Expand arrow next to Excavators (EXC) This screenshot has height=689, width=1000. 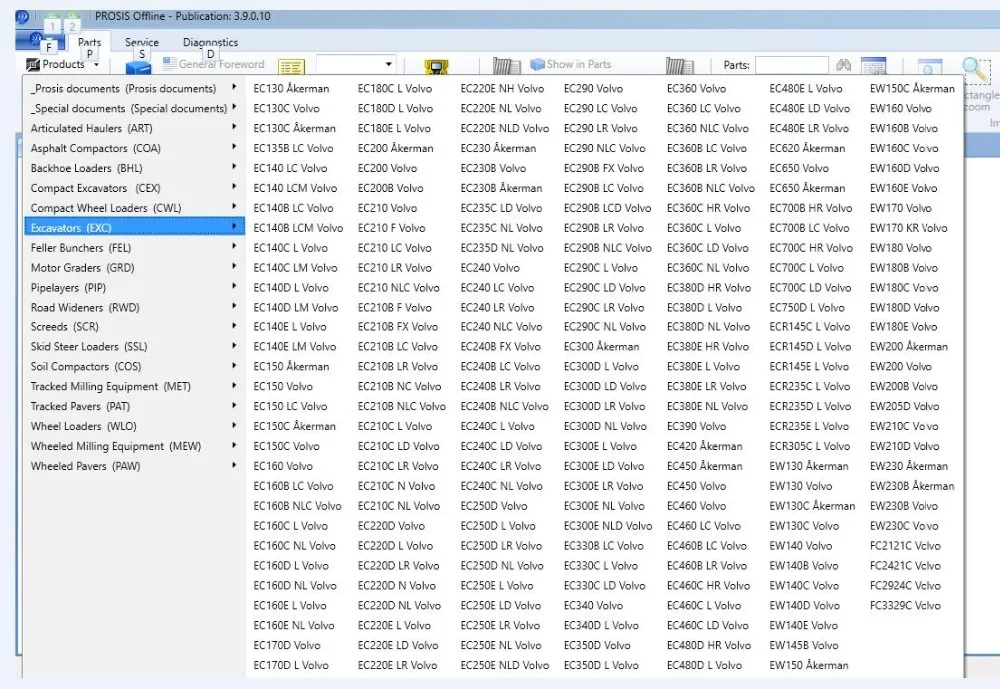pyautogui.click(x=234, y=226)
